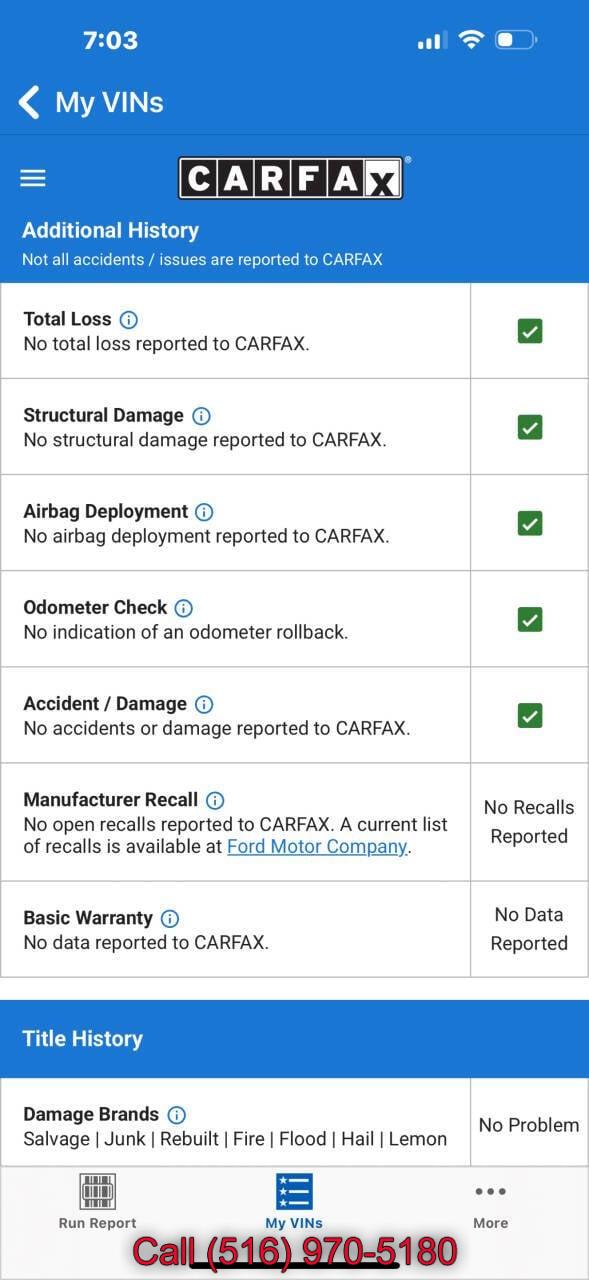Tap the Manufacturer Recall info icon
The width and height of the screenshot is (589, 1280).
click(x=215, y=800)
